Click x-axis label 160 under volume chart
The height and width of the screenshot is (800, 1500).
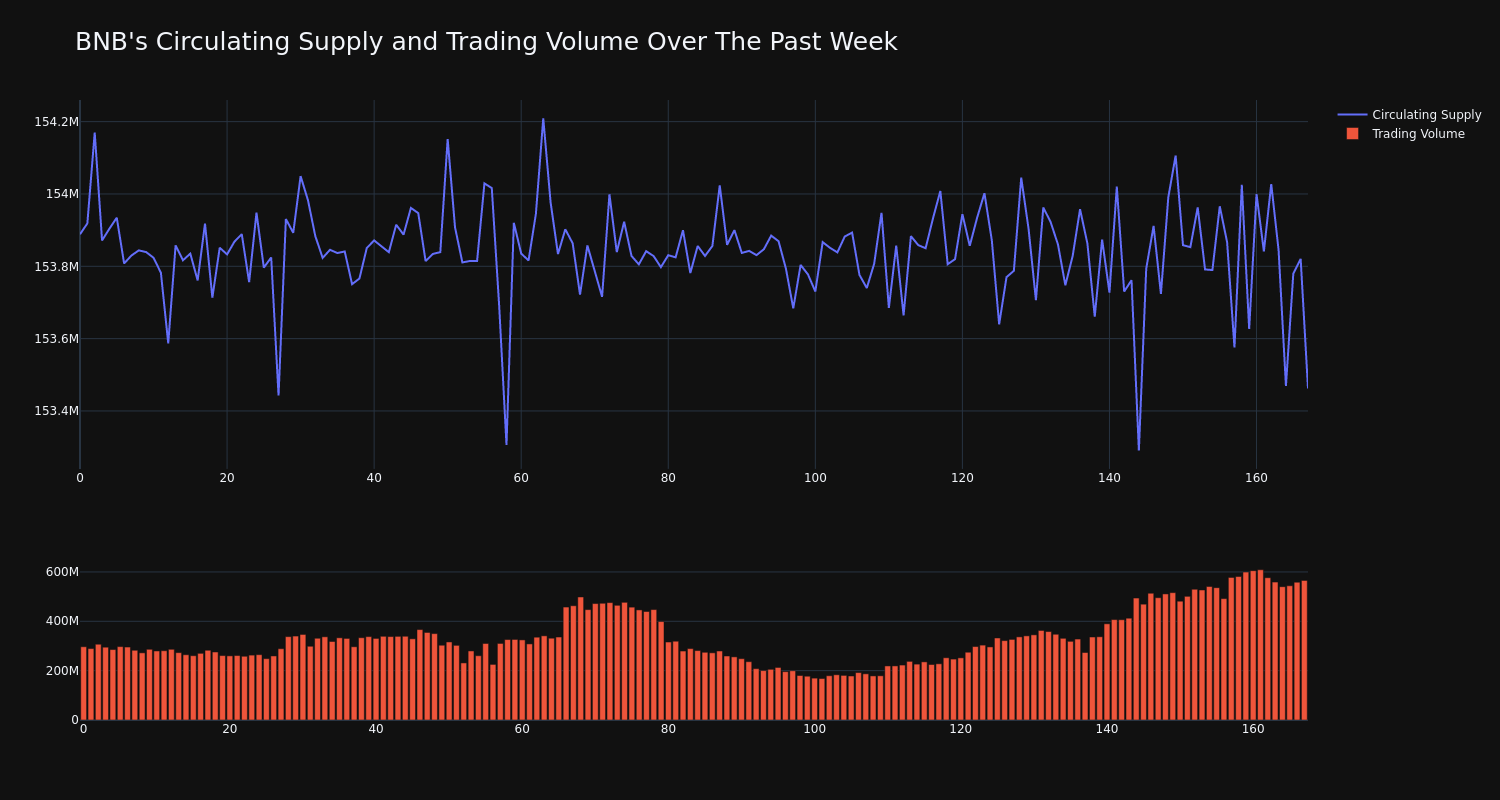click(1253, 729)
